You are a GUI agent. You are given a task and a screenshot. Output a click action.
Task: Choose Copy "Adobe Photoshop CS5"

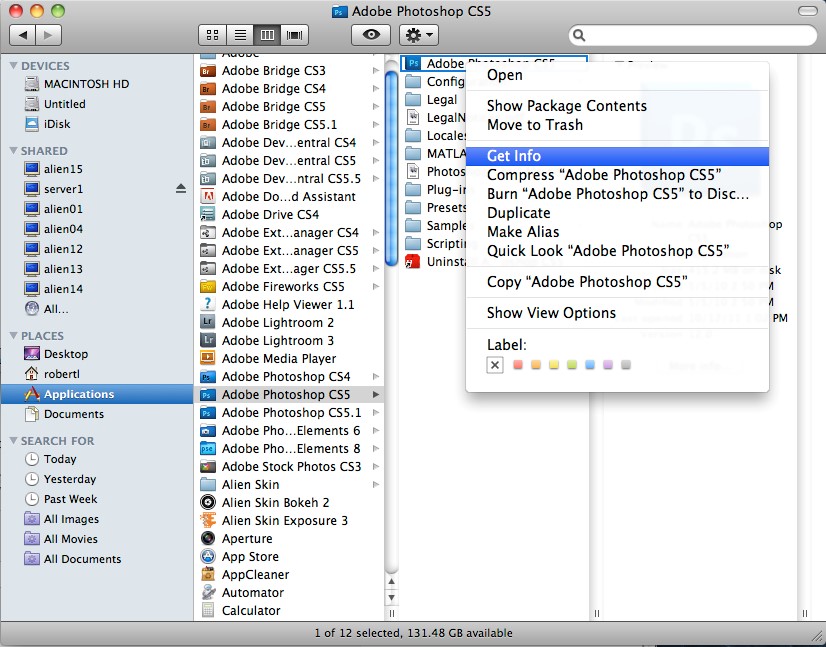coord(617,282)
